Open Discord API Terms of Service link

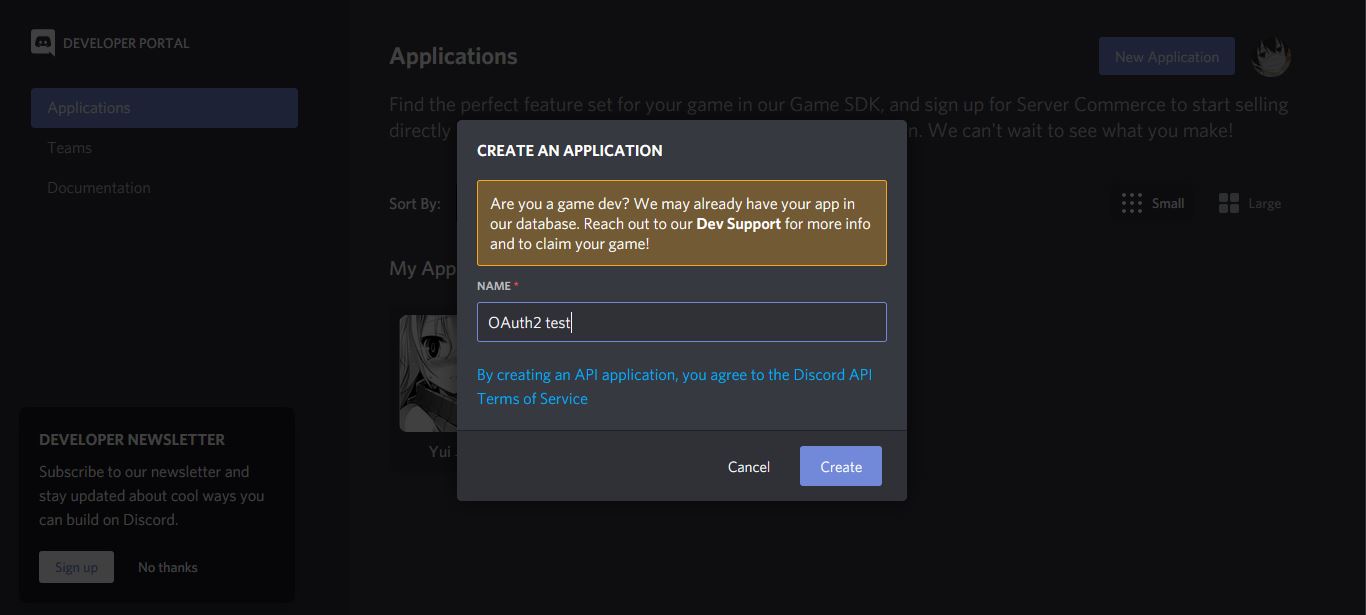click(674, 387)
